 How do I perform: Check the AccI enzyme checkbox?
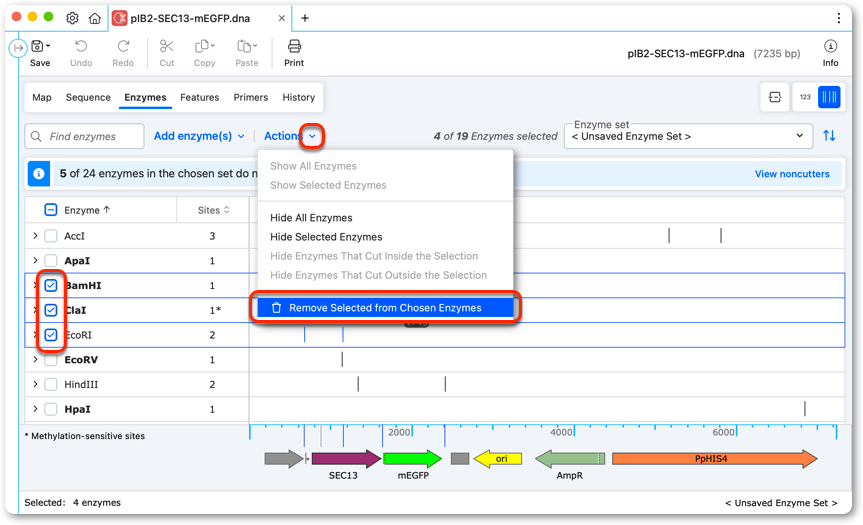click(51, 236)
